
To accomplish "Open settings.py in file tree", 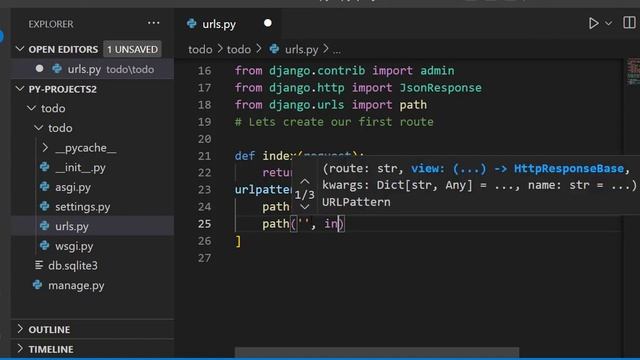I will [82, 207].
